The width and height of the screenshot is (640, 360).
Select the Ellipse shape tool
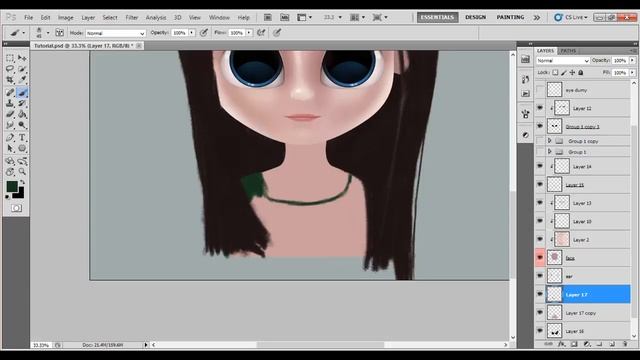point(22,149)
